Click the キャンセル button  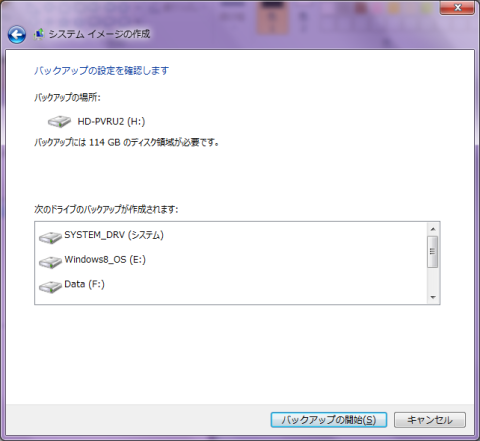pos(430,420)
